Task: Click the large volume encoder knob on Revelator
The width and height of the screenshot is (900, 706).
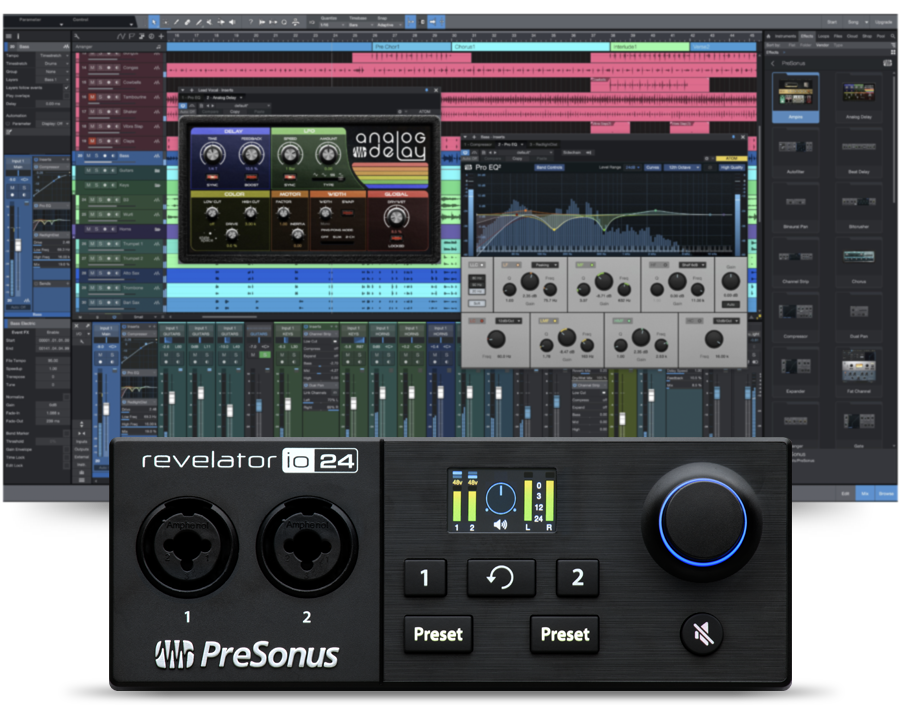Action: [703, 522]
